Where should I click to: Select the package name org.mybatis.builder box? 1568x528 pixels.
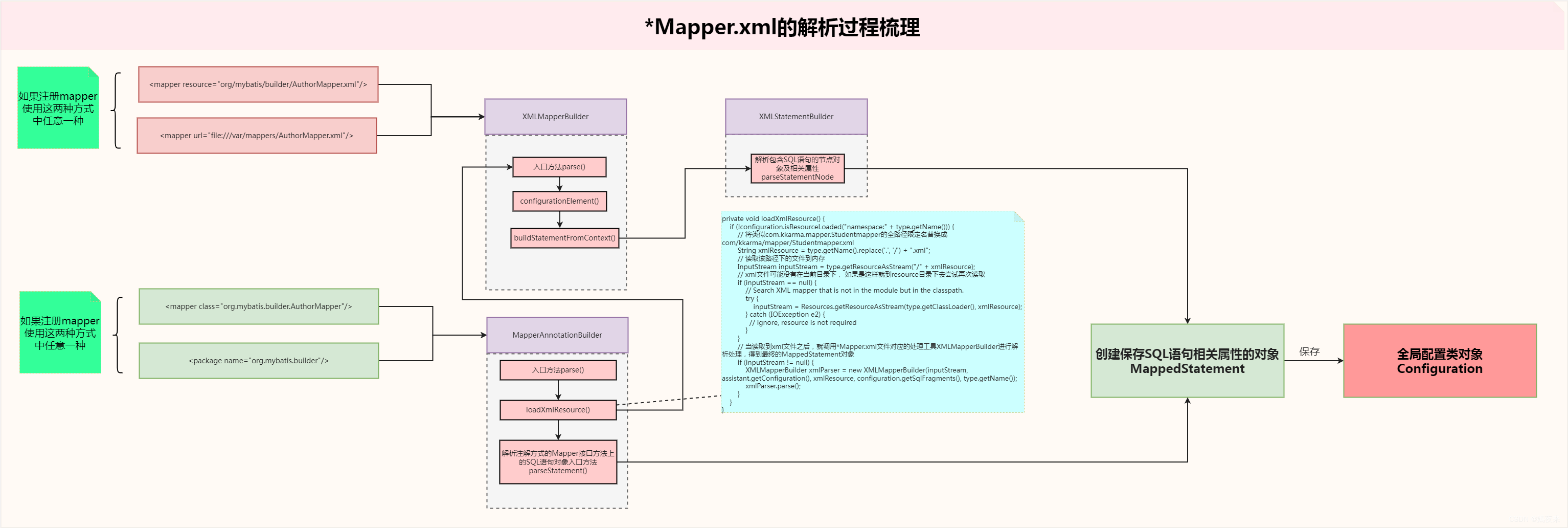(259, 361)
